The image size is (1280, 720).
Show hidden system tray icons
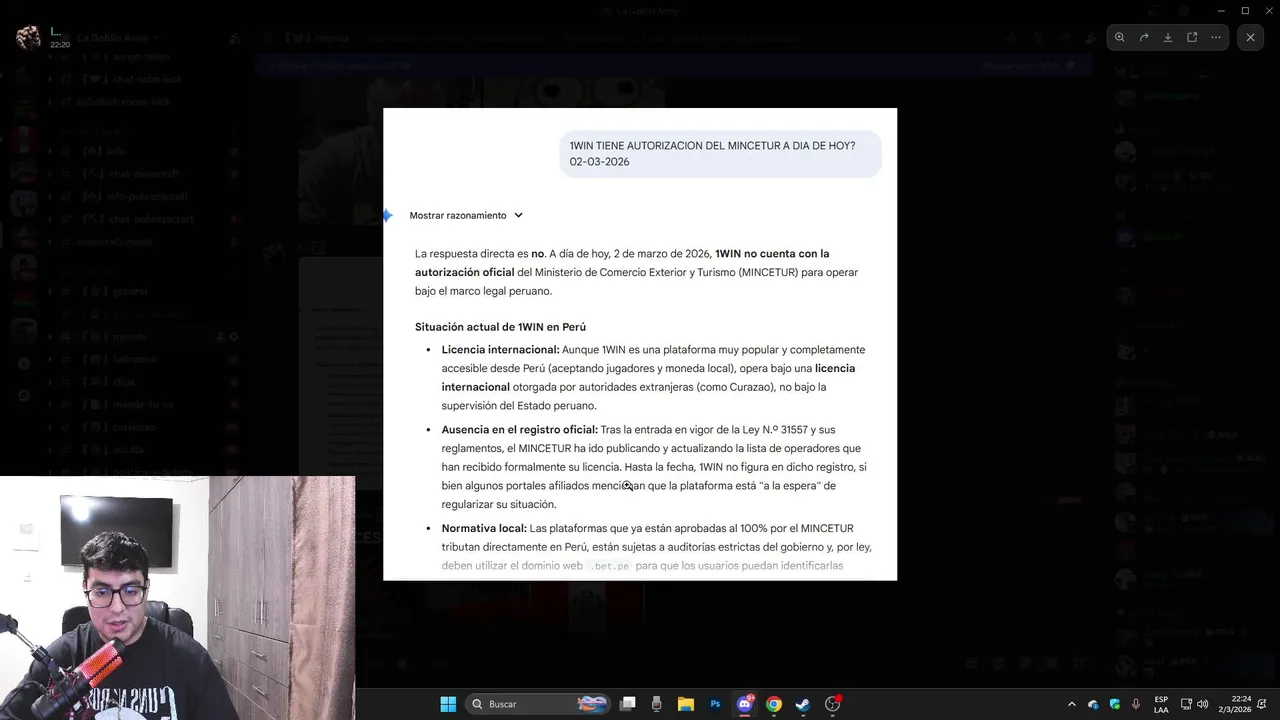pyautogui.click(x=1071, y=704)
